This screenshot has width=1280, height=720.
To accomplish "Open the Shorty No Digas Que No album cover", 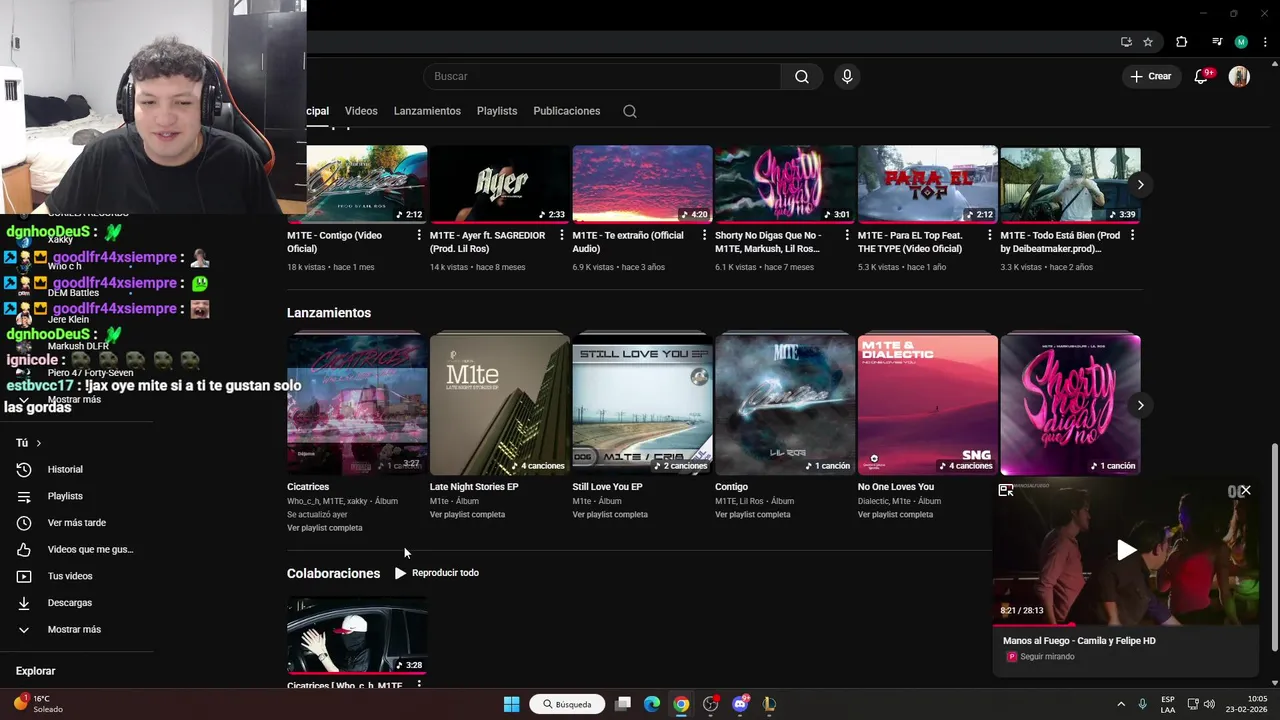I will coord(1070,405).
